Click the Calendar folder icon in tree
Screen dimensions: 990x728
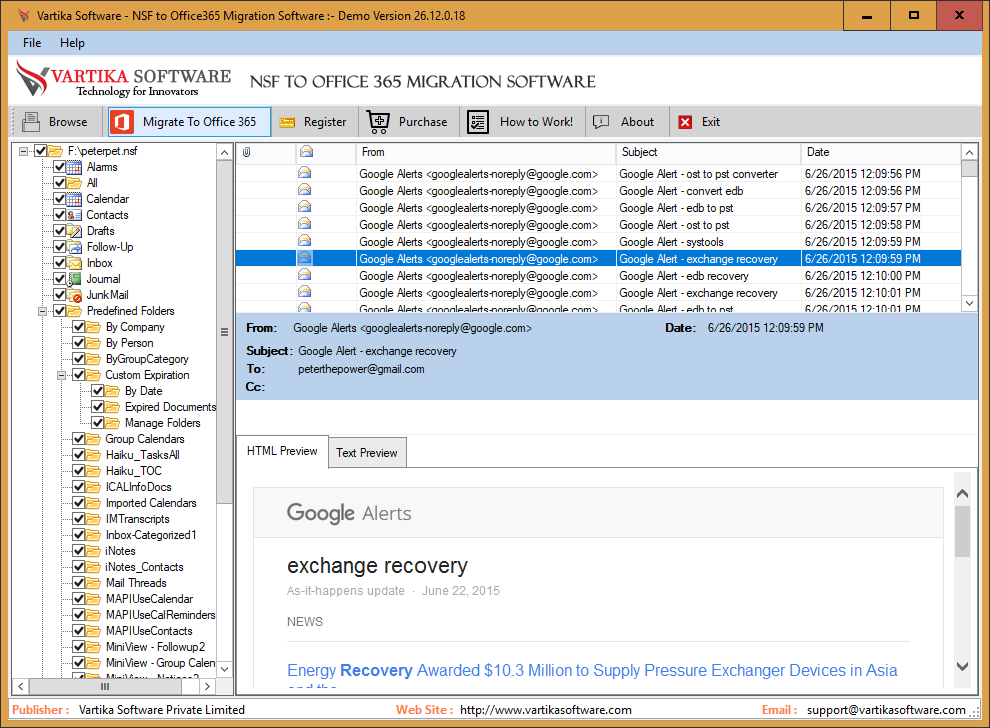pos(75,199)
